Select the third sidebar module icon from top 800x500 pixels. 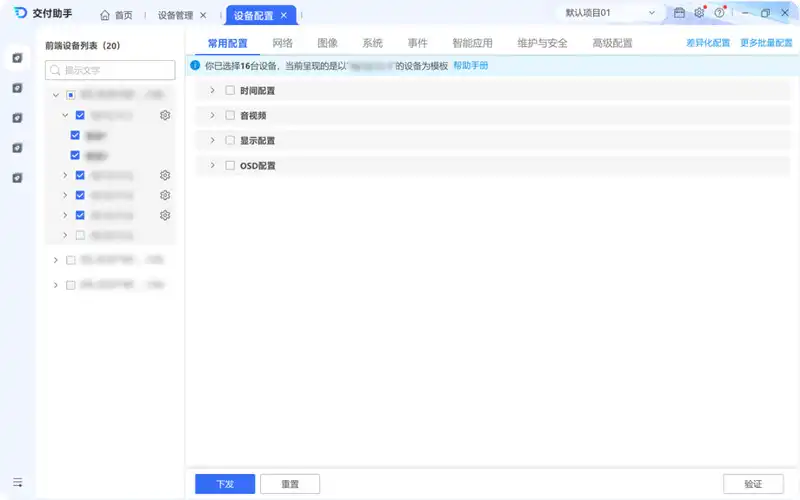17,118
